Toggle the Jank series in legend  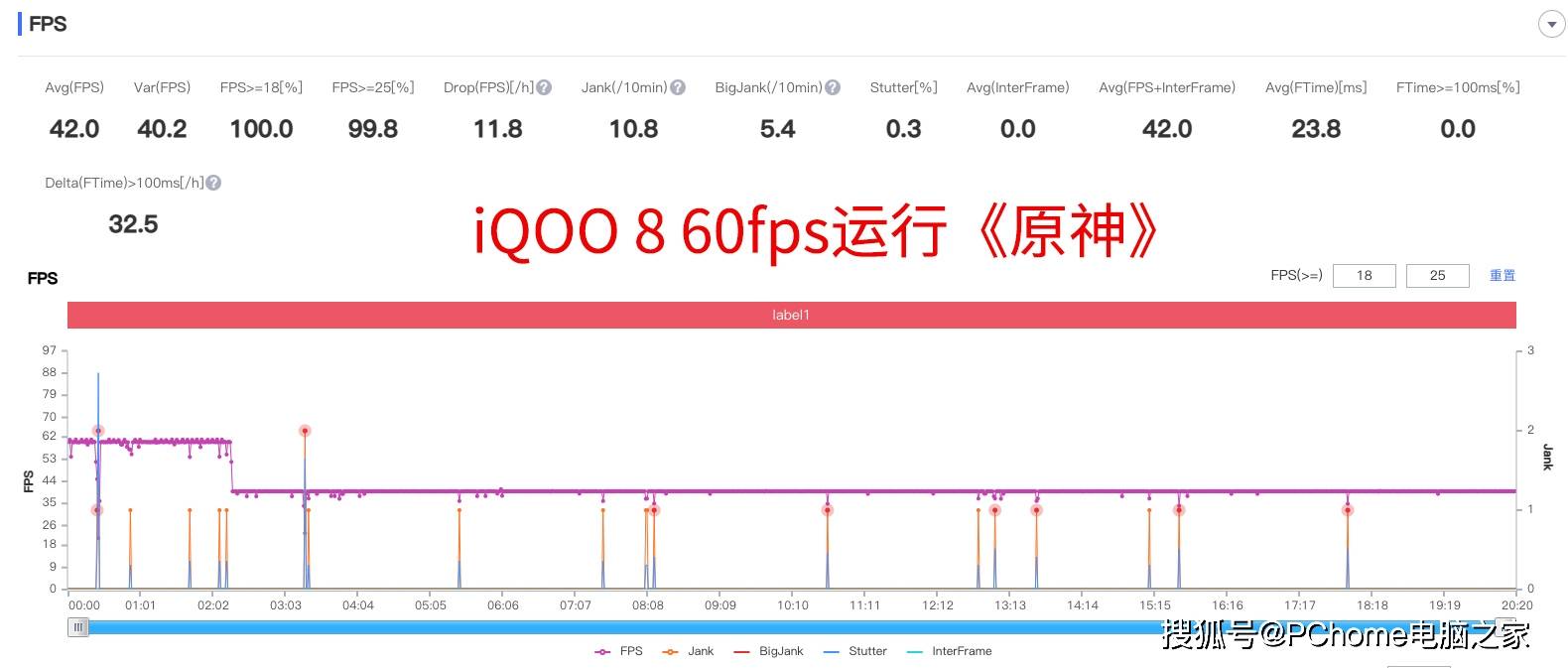tap(688, 651)
